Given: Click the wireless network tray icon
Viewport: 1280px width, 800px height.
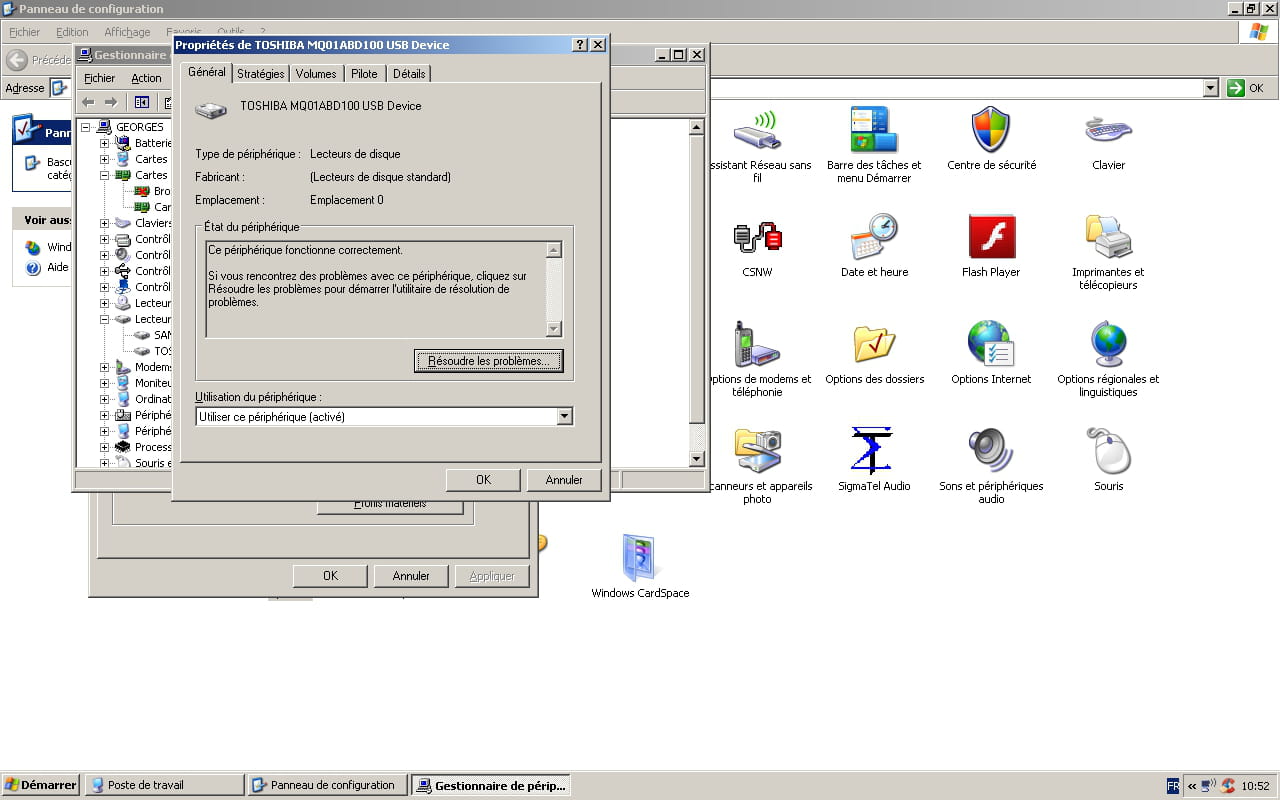Looking at the screenshot, I should coord(1210,786).
